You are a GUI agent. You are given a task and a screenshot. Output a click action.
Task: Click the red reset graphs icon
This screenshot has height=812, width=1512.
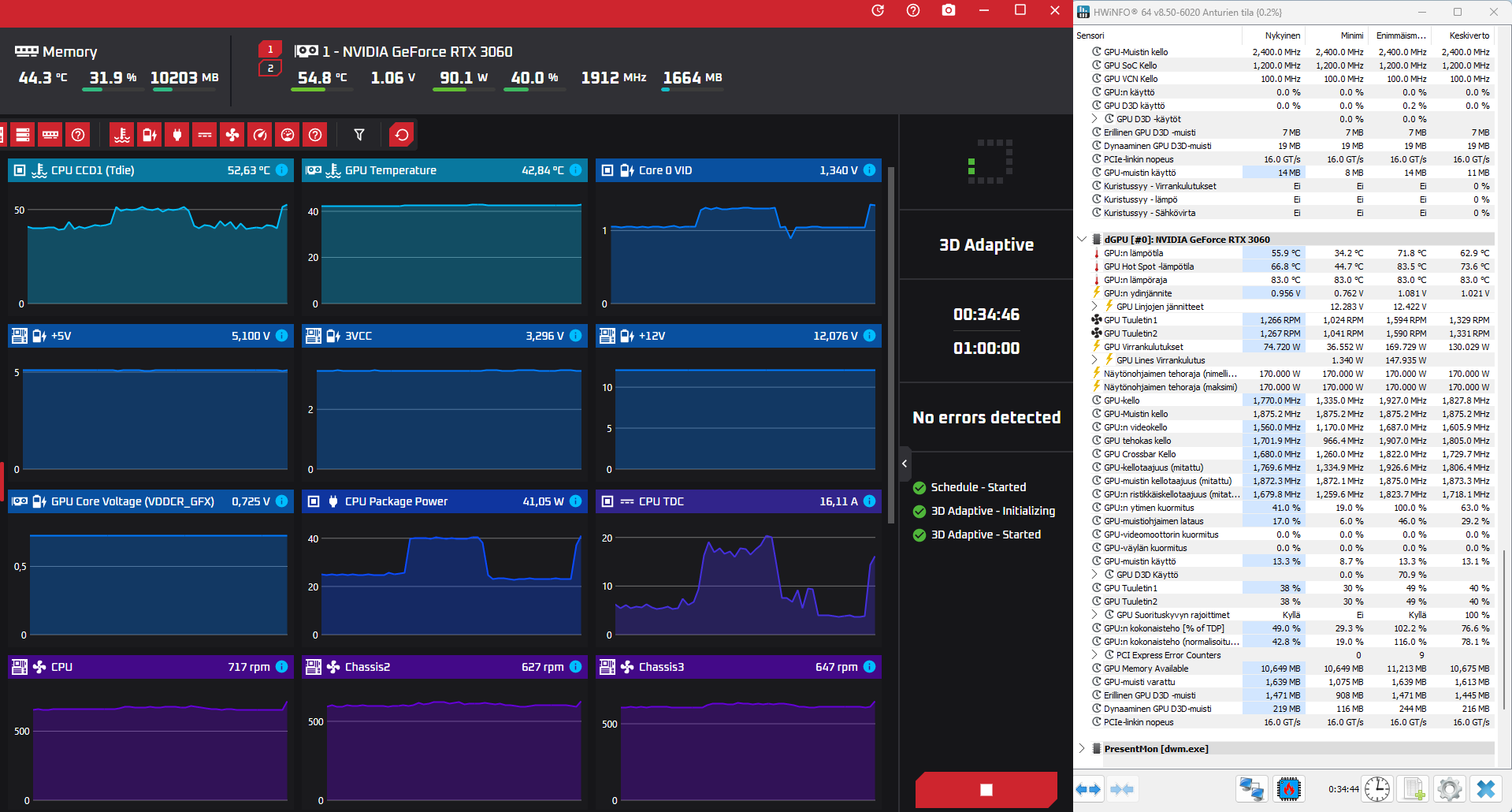pos(402,135)
